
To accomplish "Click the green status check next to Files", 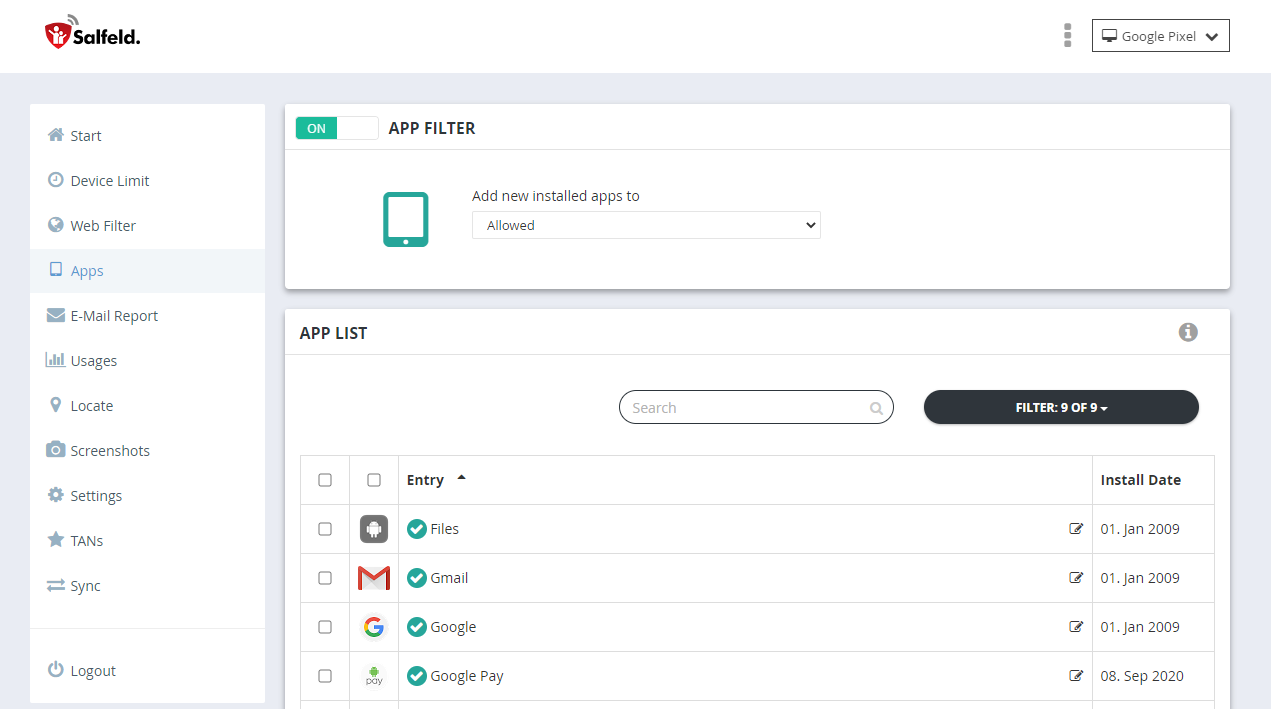I will [x=417, y=528].
